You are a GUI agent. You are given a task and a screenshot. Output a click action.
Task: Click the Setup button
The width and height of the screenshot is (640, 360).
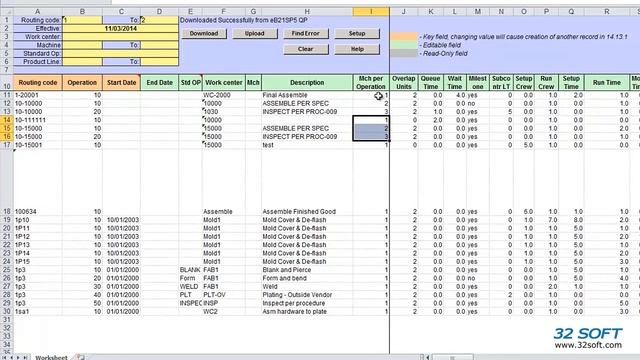pyautogui.click(x=357, y=33)
